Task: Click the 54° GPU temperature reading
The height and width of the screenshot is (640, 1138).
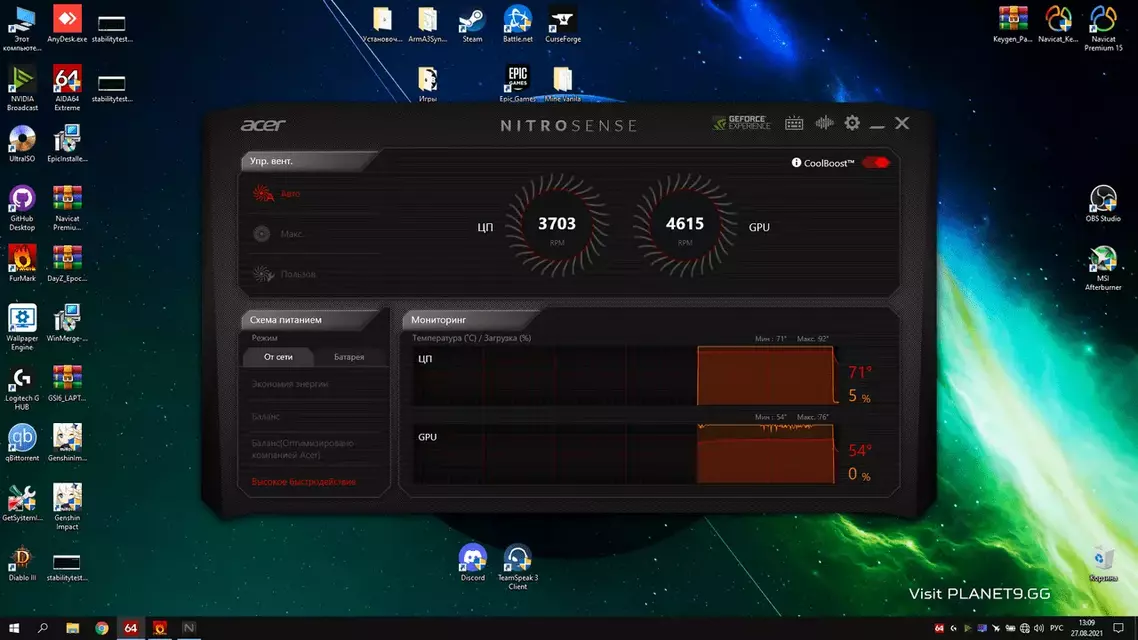Action: point(860,451)
